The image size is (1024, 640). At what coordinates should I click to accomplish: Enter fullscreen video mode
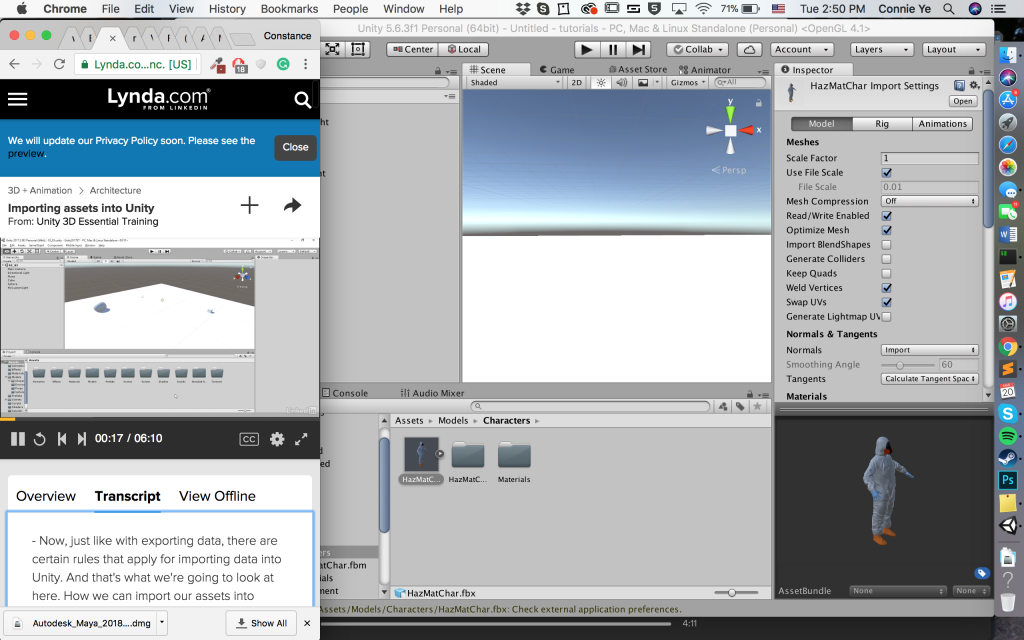pos(301,439)
